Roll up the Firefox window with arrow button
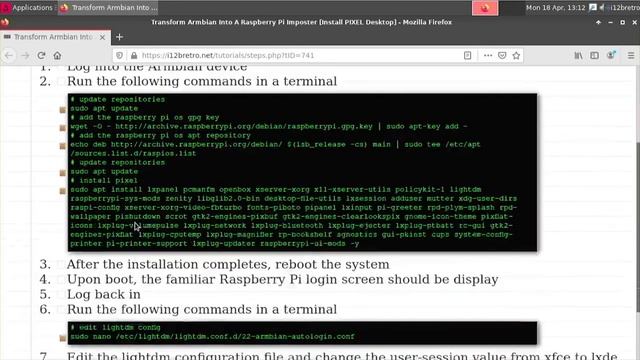The image size is (640, 360). tap(598, 22)
